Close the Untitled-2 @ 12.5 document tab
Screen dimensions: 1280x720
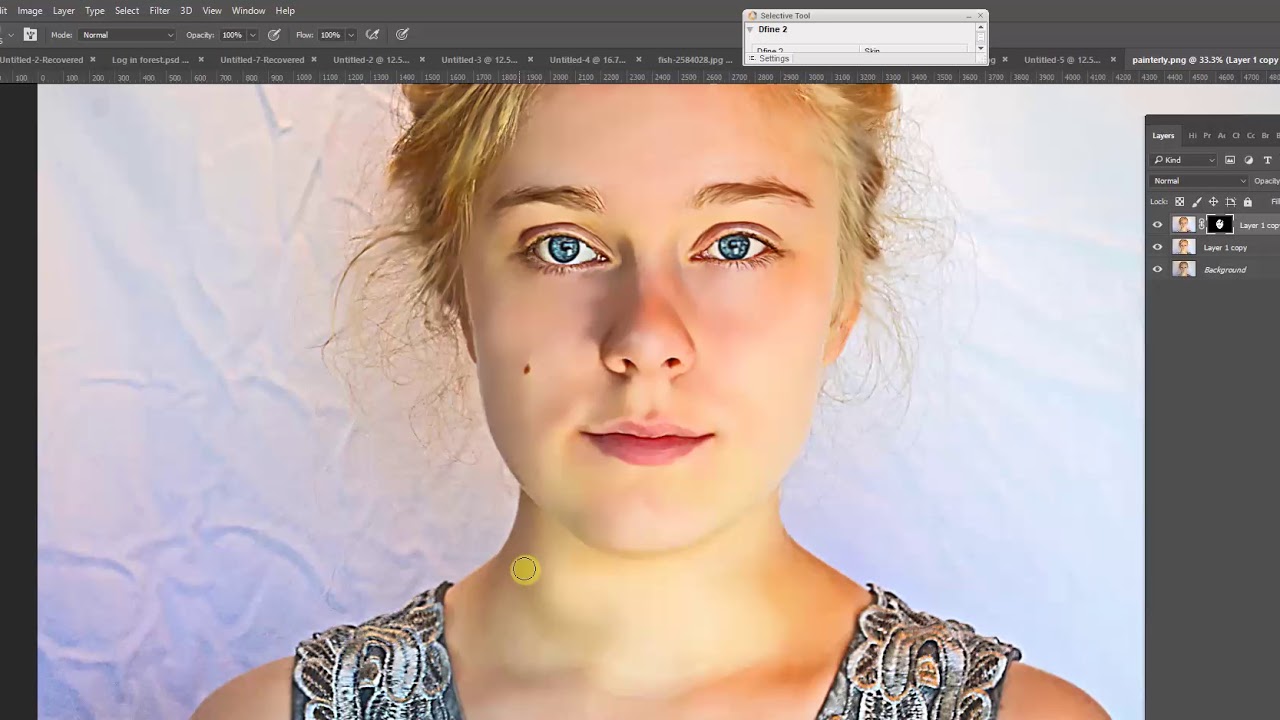click(x=422, y=60)
